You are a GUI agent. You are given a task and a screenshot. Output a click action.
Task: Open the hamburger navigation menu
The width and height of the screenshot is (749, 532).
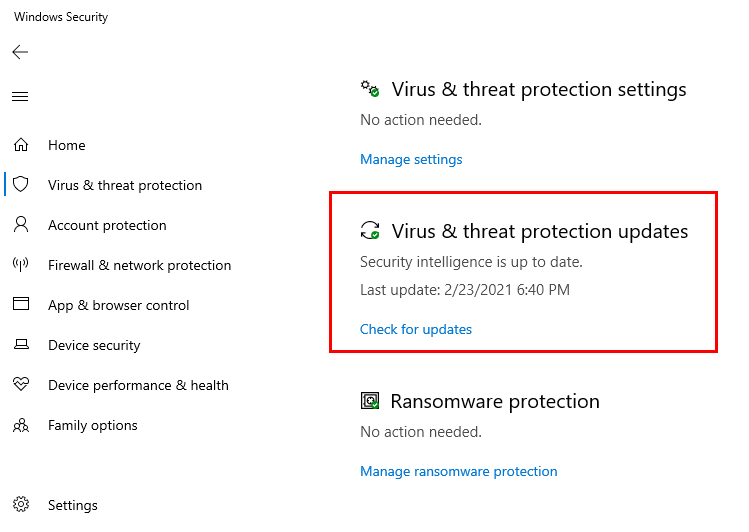20,96
